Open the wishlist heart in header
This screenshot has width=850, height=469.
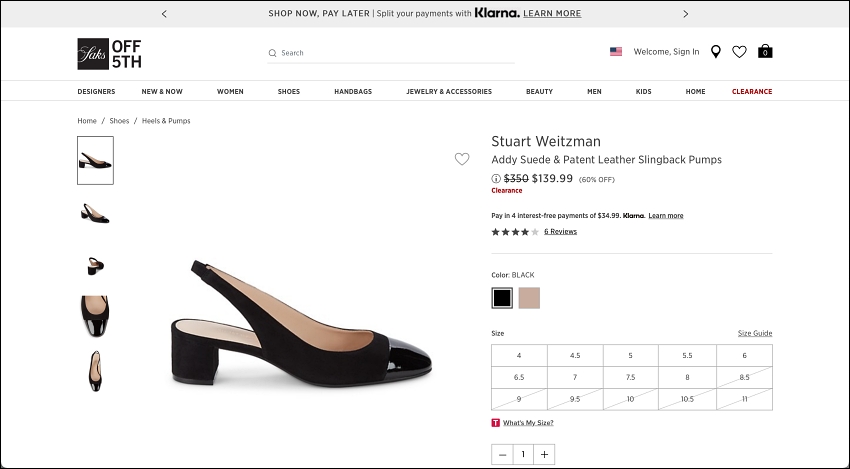point(739,52)
